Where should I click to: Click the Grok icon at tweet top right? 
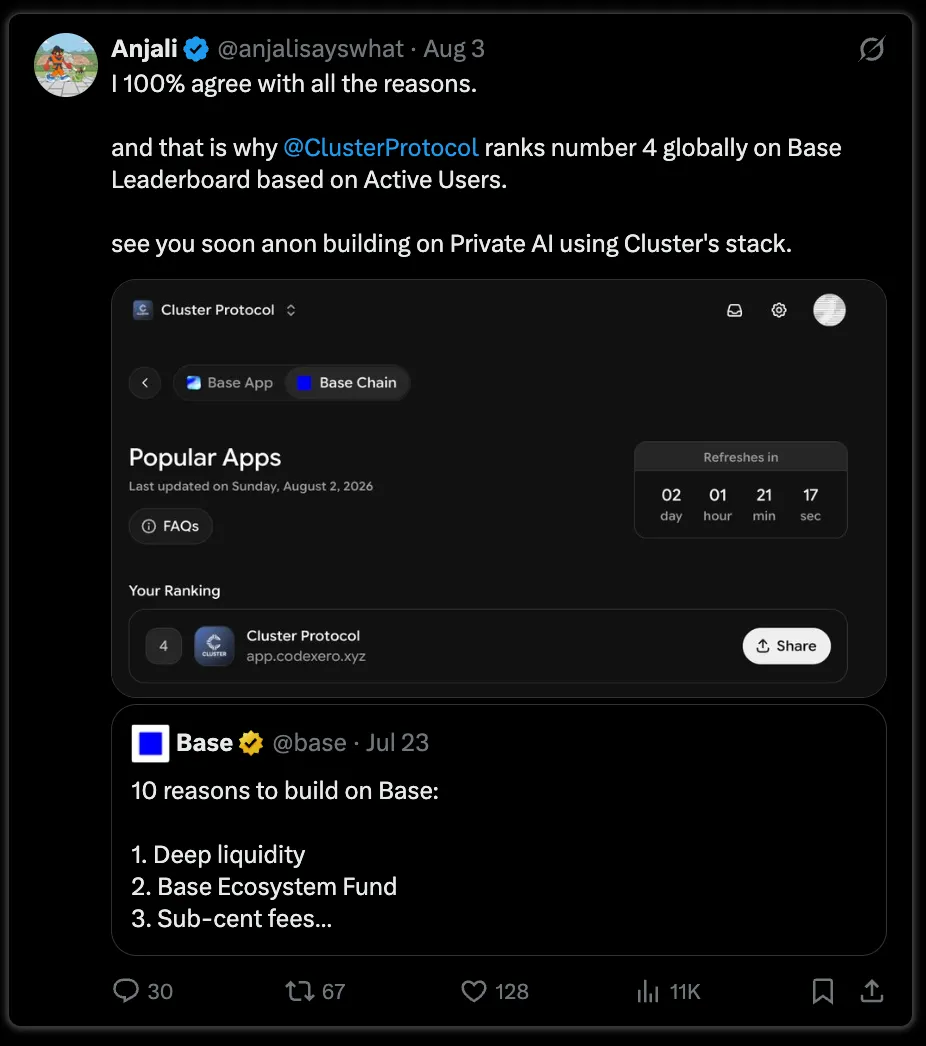click(x=871, y=49)
